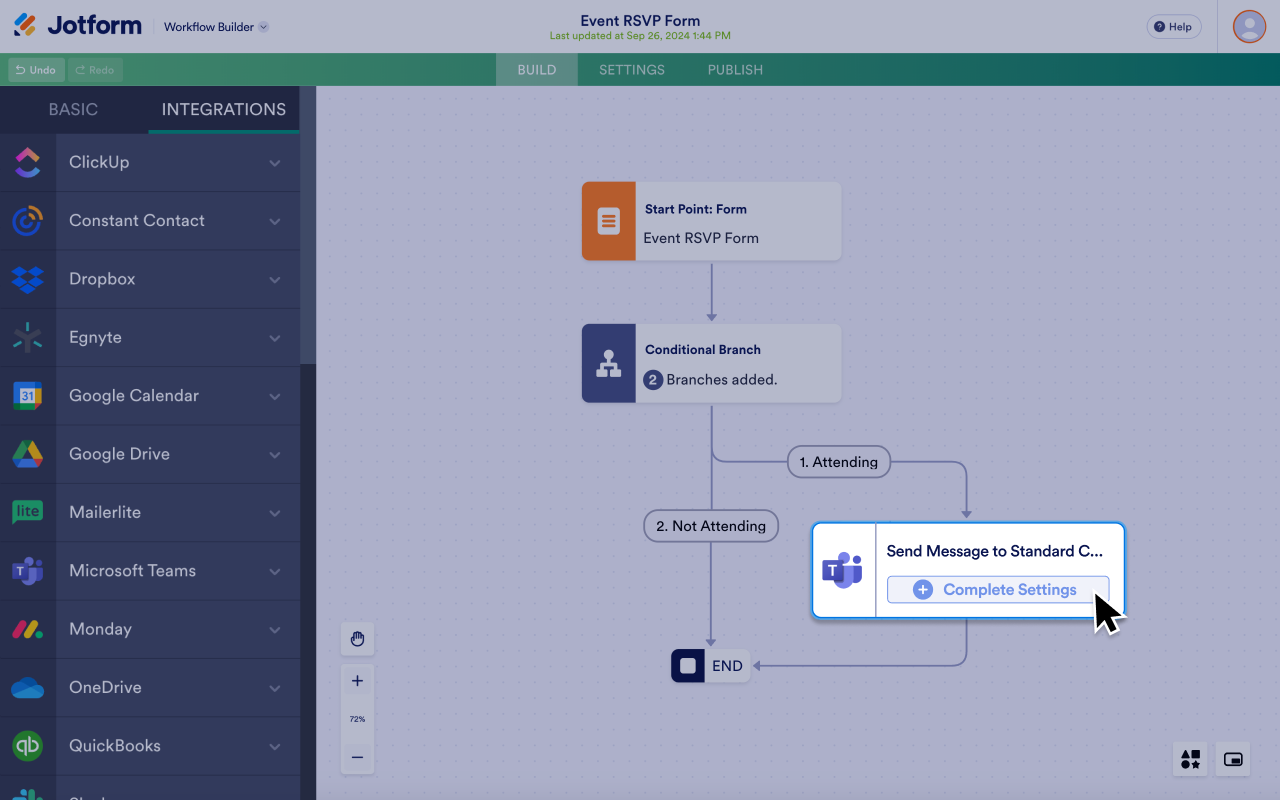
Task: Select the Microsoft Teams sidebar icon
Action: (x=29, y=570)
